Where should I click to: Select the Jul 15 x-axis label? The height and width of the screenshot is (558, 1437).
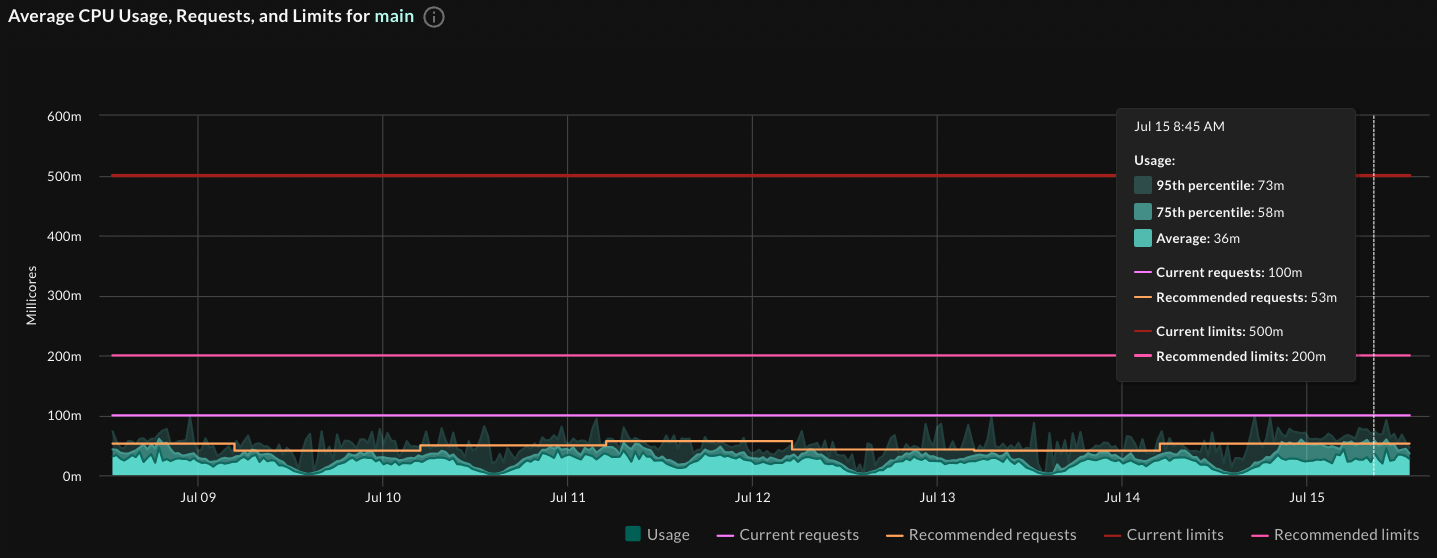point(1307,497)
